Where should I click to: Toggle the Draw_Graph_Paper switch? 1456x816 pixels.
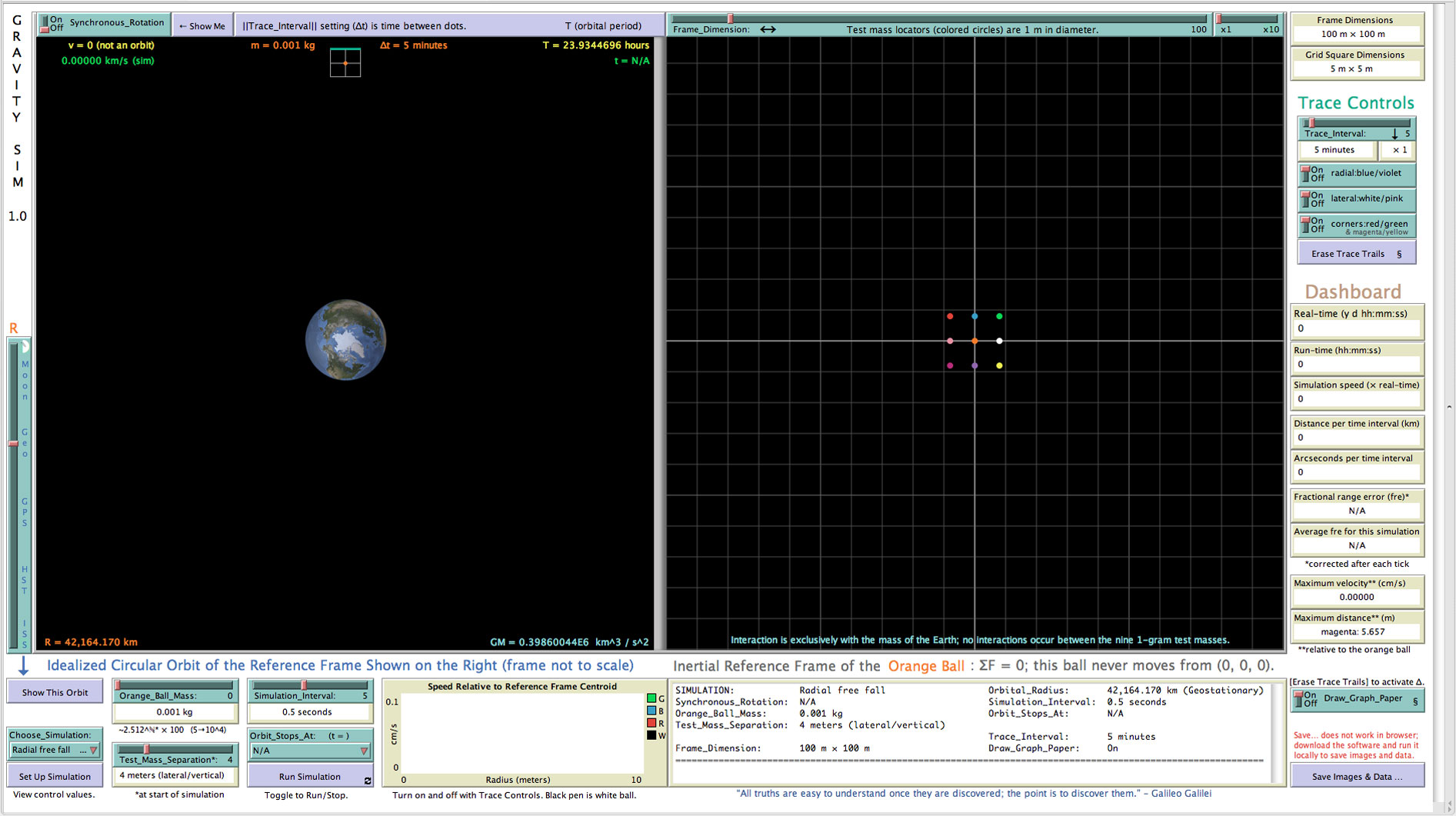[1300, 699]
